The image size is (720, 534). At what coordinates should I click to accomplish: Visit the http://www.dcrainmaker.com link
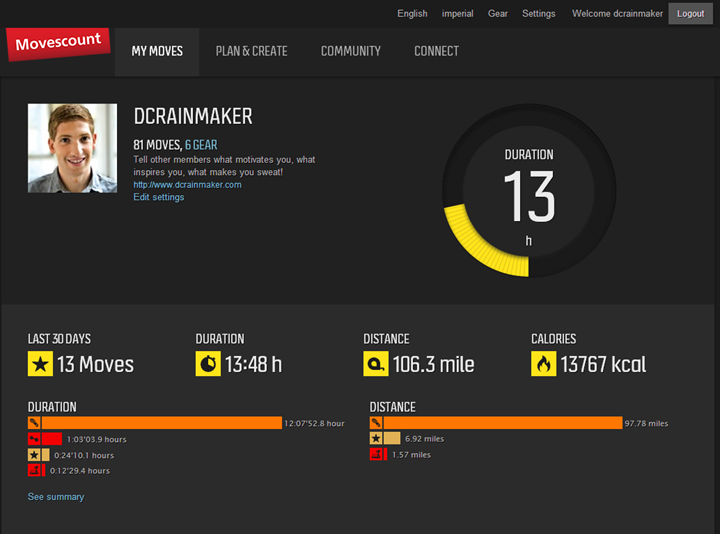tap(187, 185)
